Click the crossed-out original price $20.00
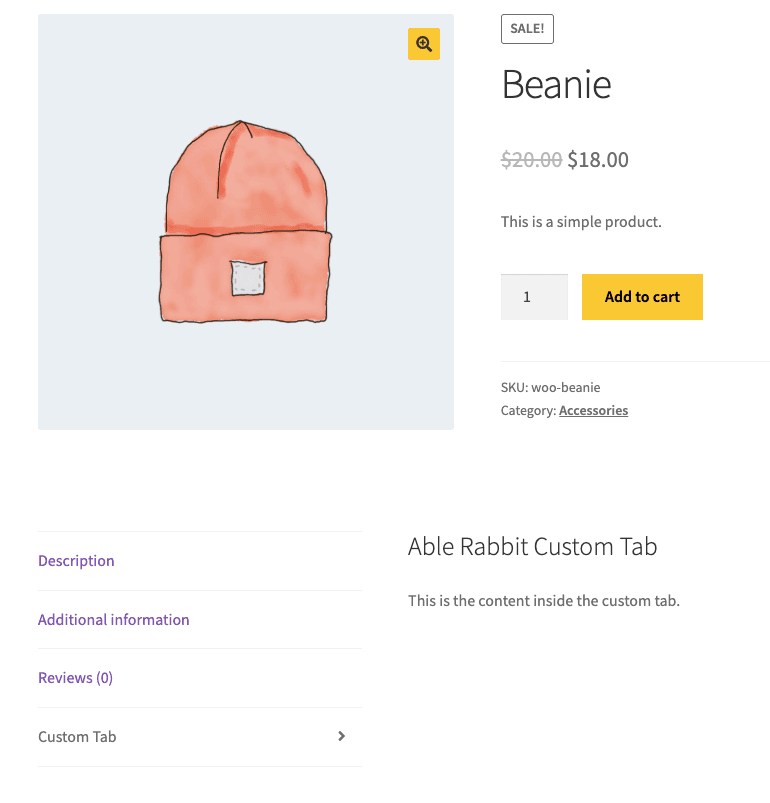770x803 pixels. 531,159
